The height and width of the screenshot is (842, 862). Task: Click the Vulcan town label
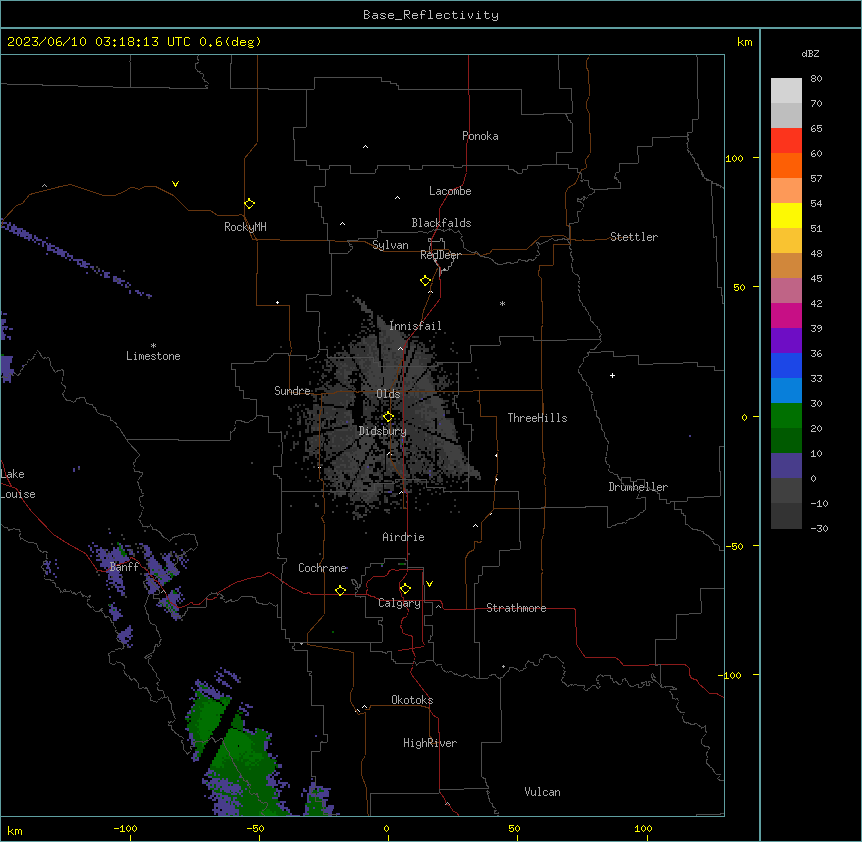(x=543, y=792)
